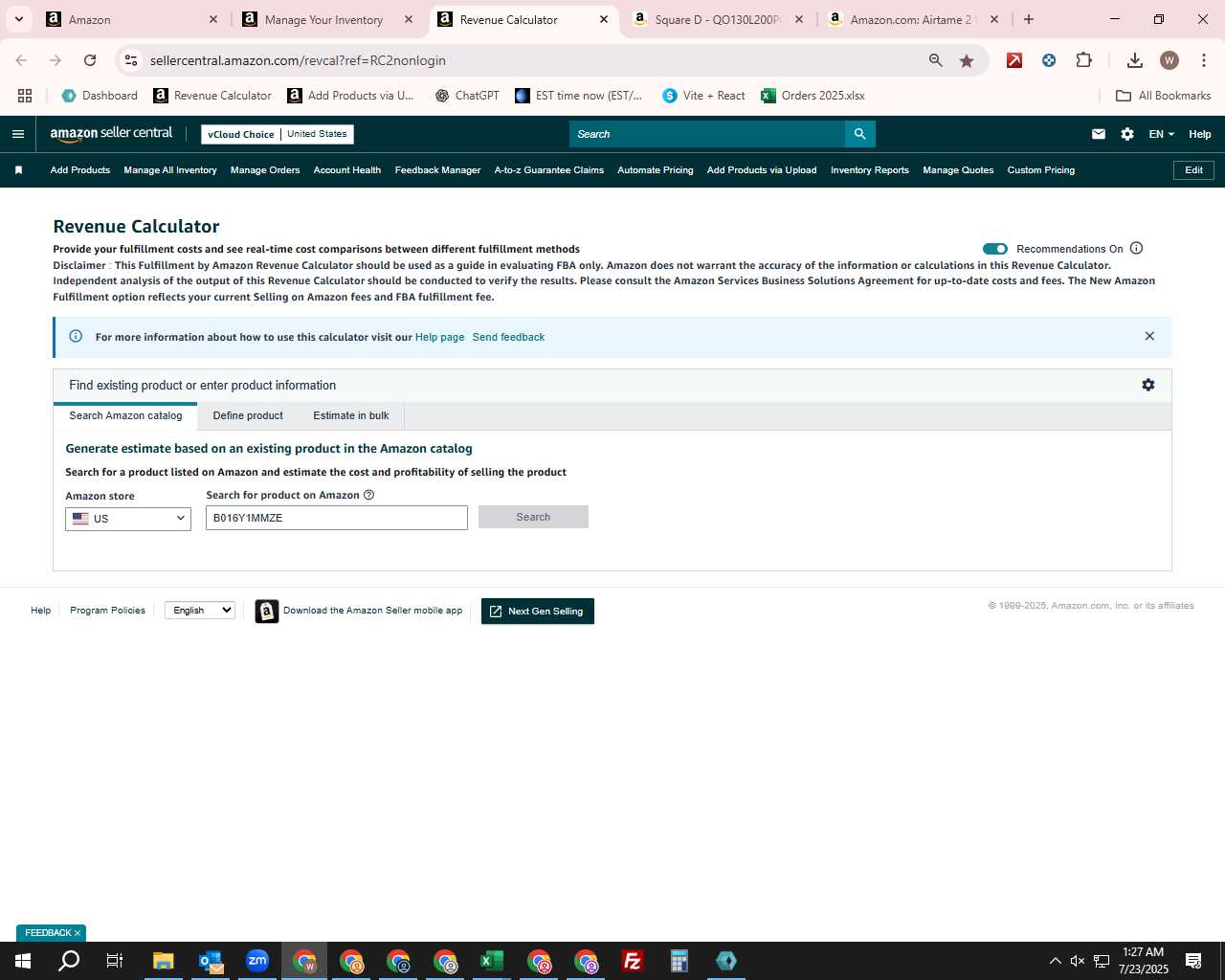This screenshot has width=1225, height=980.
Task: Open All Bookmarks folder
Action: coord(1164,96)
